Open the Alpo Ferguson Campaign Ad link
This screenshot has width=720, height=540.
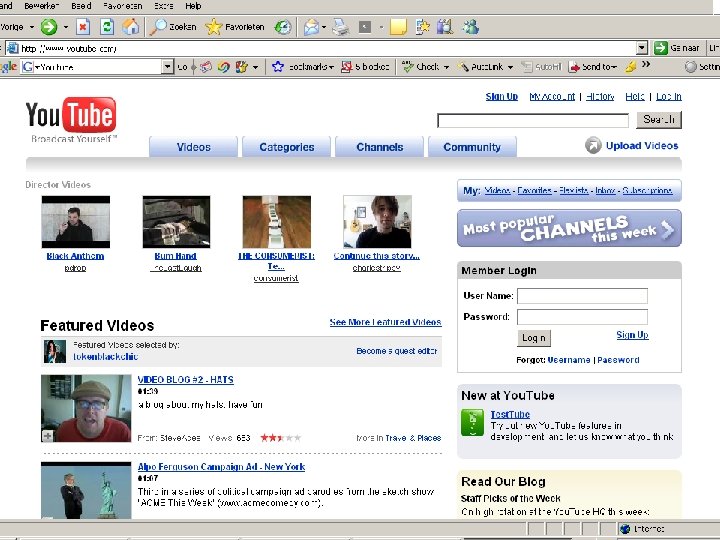point(221,467)
